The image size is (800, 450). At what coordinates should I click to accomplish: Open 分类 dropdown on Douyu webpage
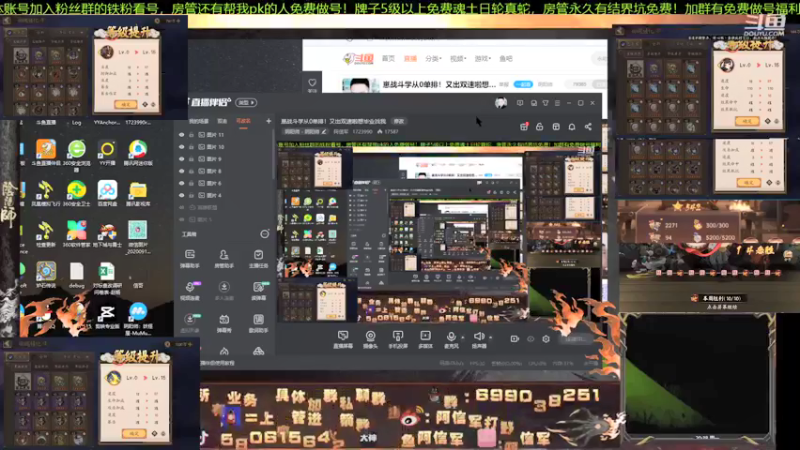click(433, 59)
